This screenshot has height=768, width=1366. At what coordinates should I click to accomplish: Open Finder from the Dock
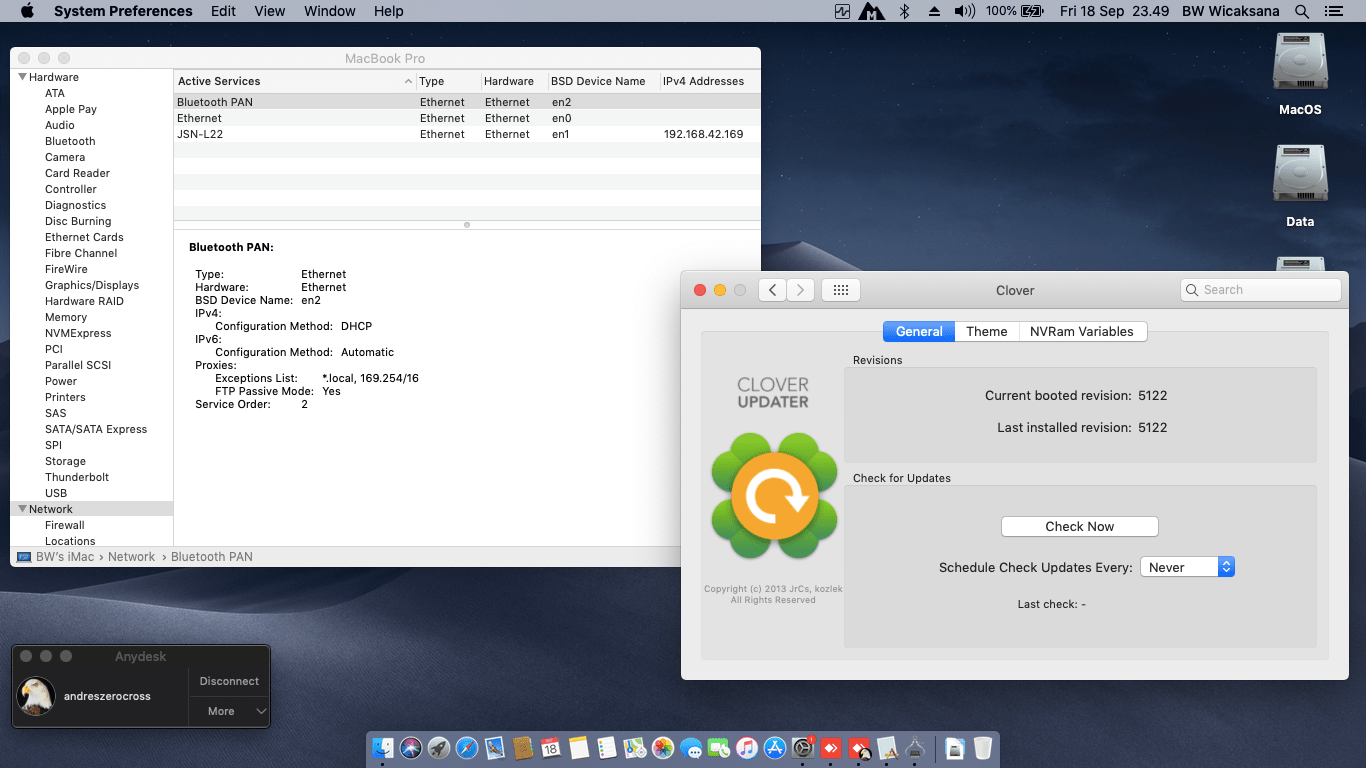click(383, 747)
